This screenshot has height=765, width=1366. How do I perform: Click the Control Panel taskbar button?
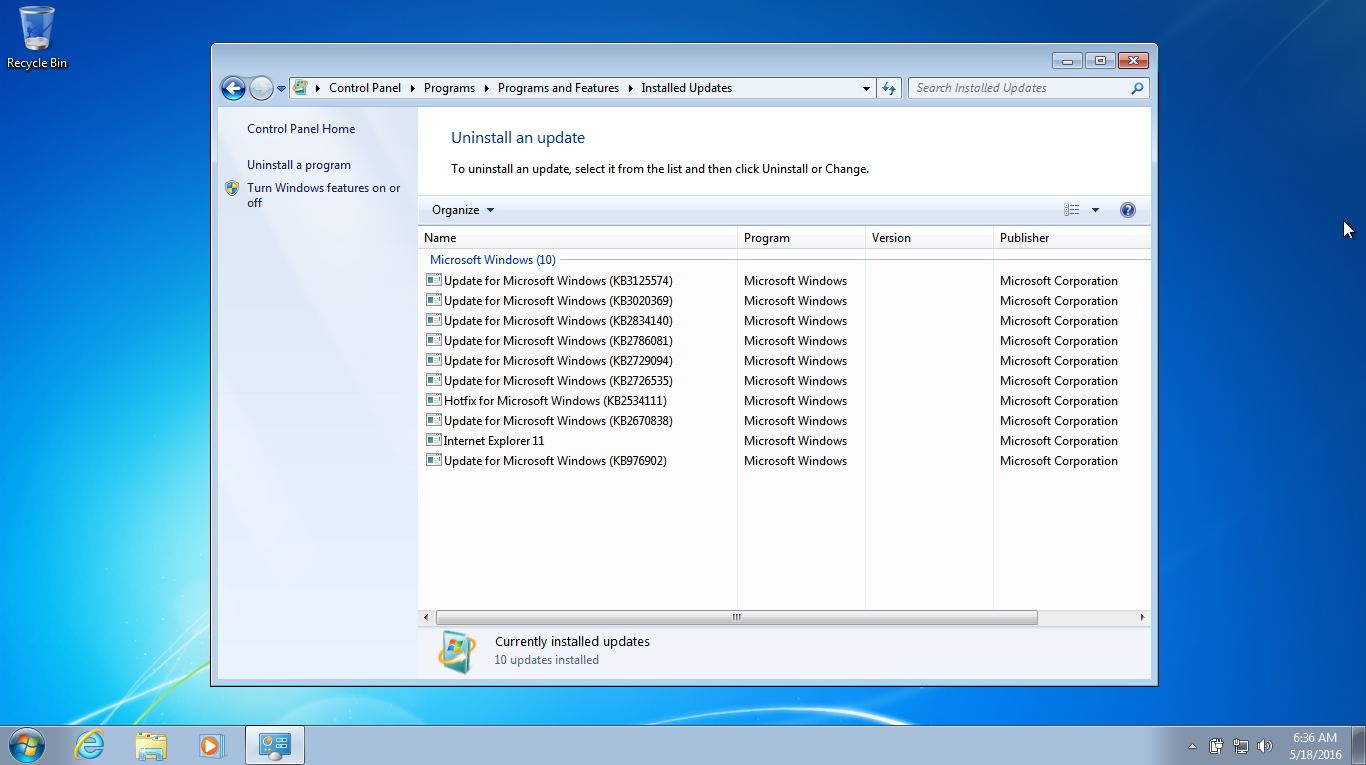(274, 745)
